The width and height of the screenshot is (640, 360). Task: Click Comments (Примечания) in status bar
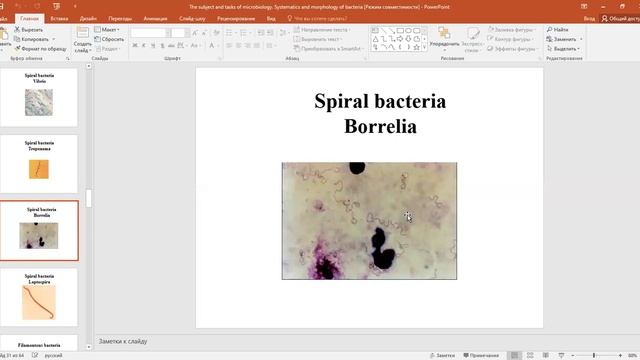(481, 356)
